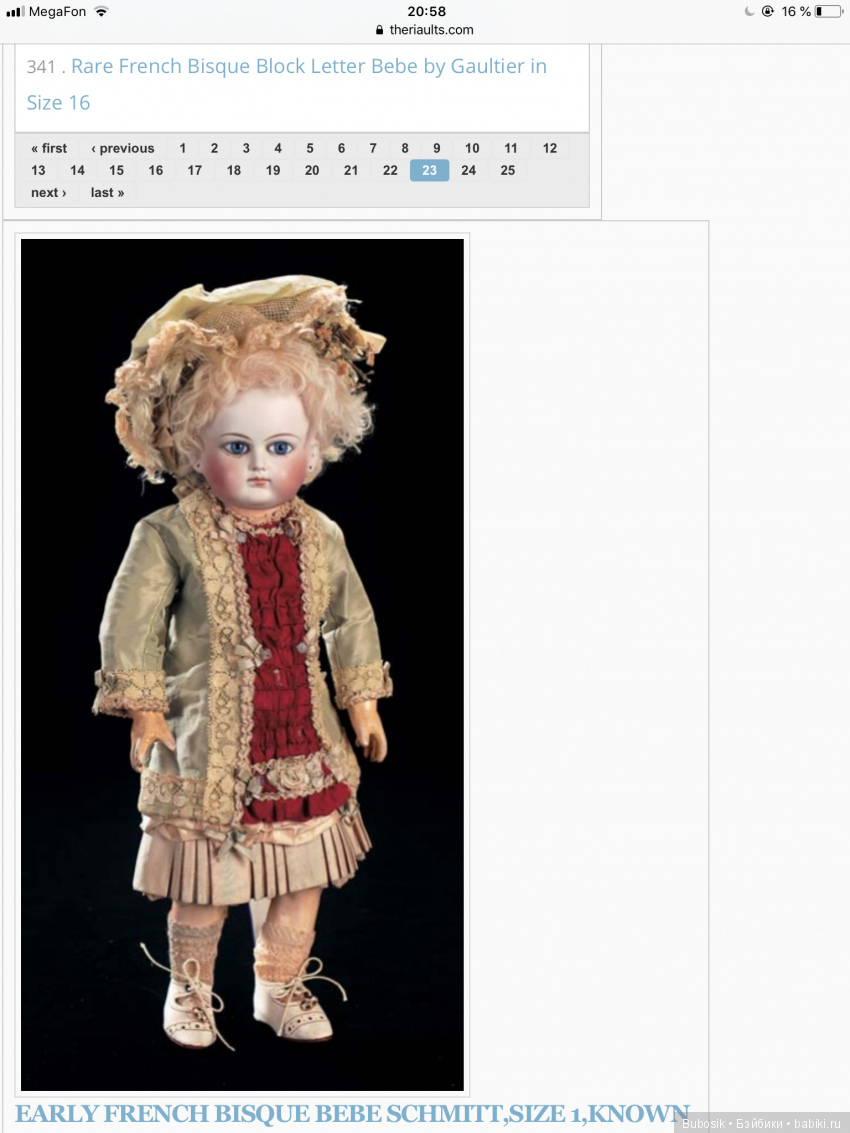Select the highlighted current page 23
Image resolution: width=850 pixels, height=1133 pixels.
429,171
